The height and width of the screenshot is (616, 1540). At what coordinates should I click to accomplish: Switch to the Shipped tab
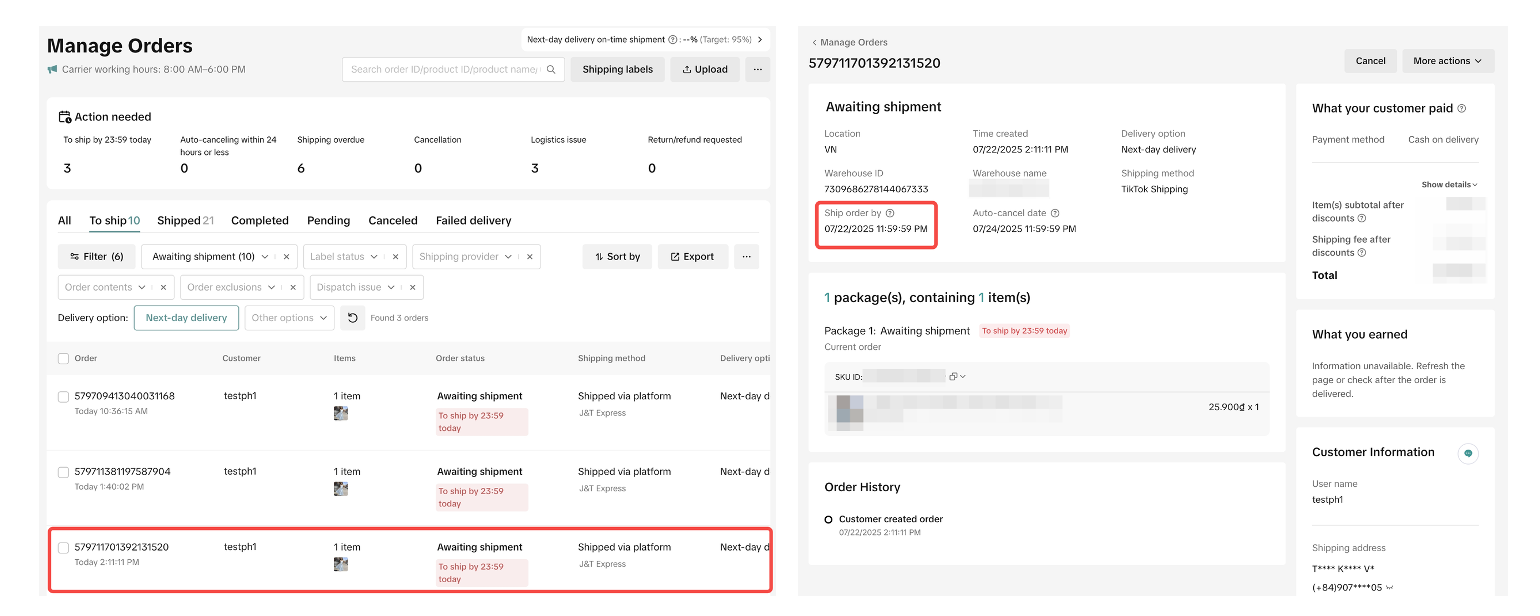pyautogui.click(x=185, y=221)
